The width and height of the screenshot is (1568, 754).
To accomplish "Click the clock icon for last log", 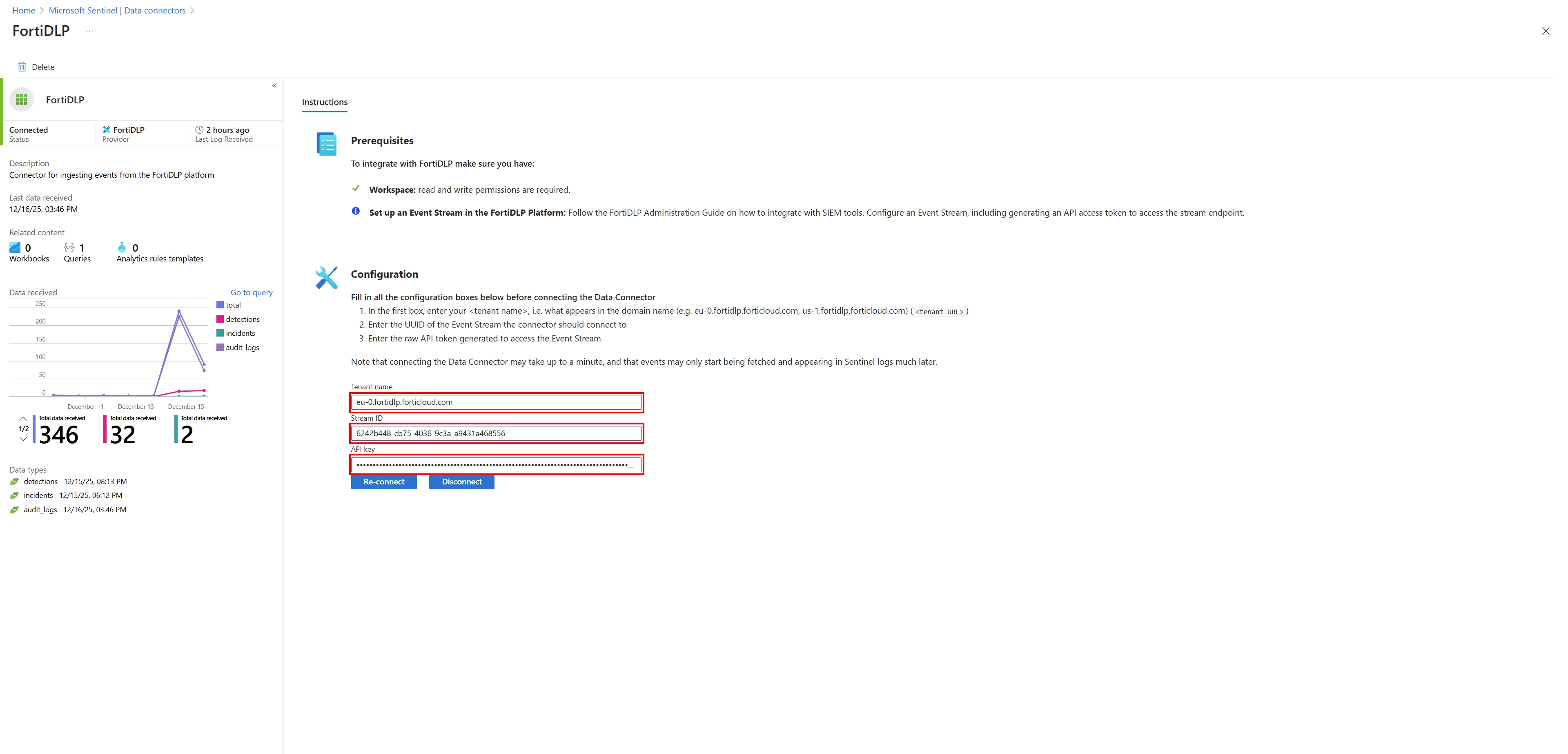I will pos(199,130).
